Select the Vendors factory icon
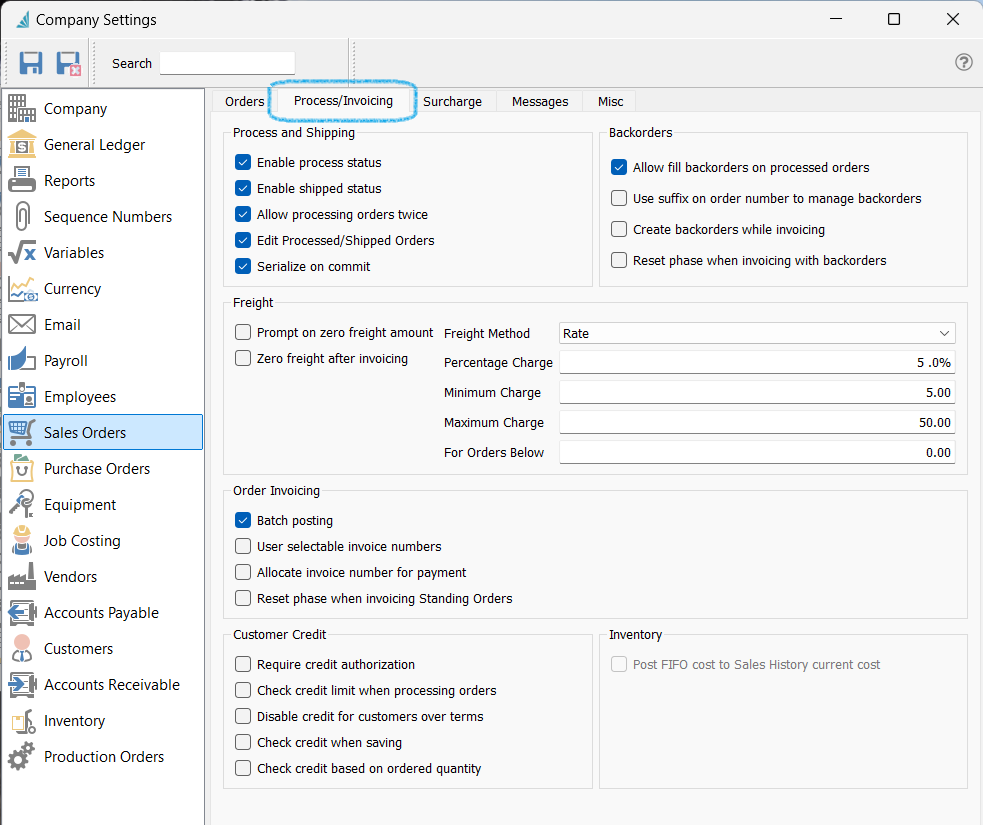983x825 pixels. pos(22,577)
